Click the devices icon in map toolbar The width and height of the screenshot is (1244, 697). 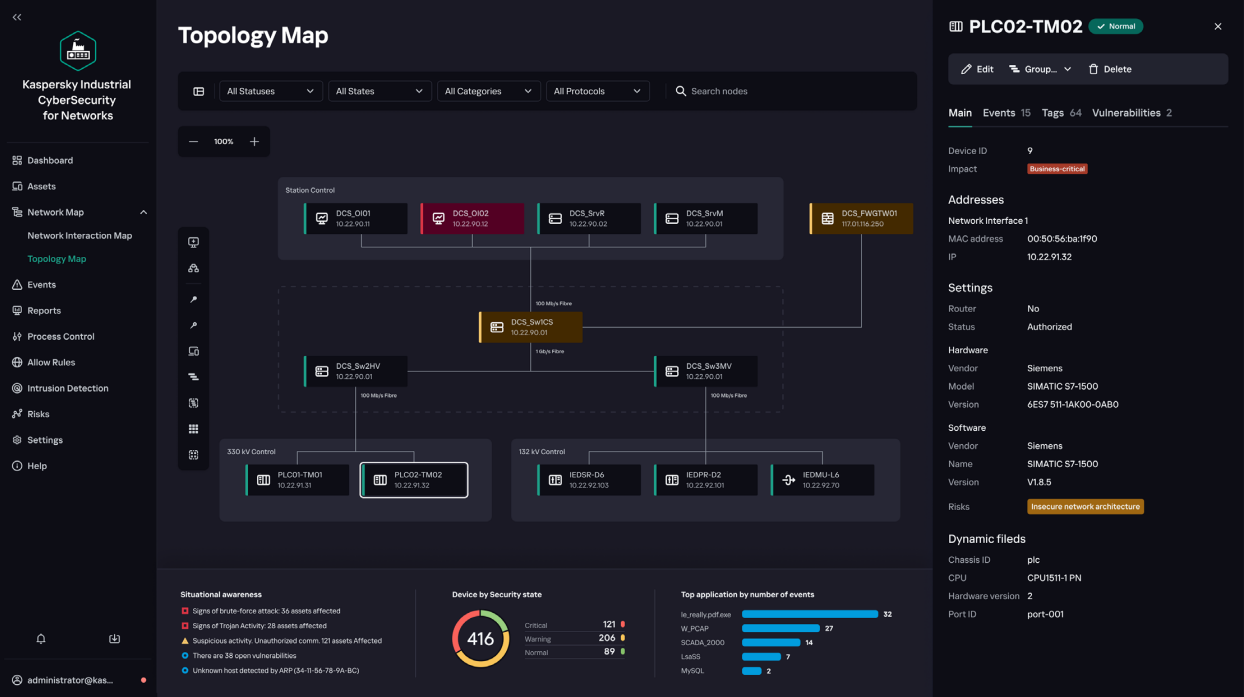pos(193,352)
